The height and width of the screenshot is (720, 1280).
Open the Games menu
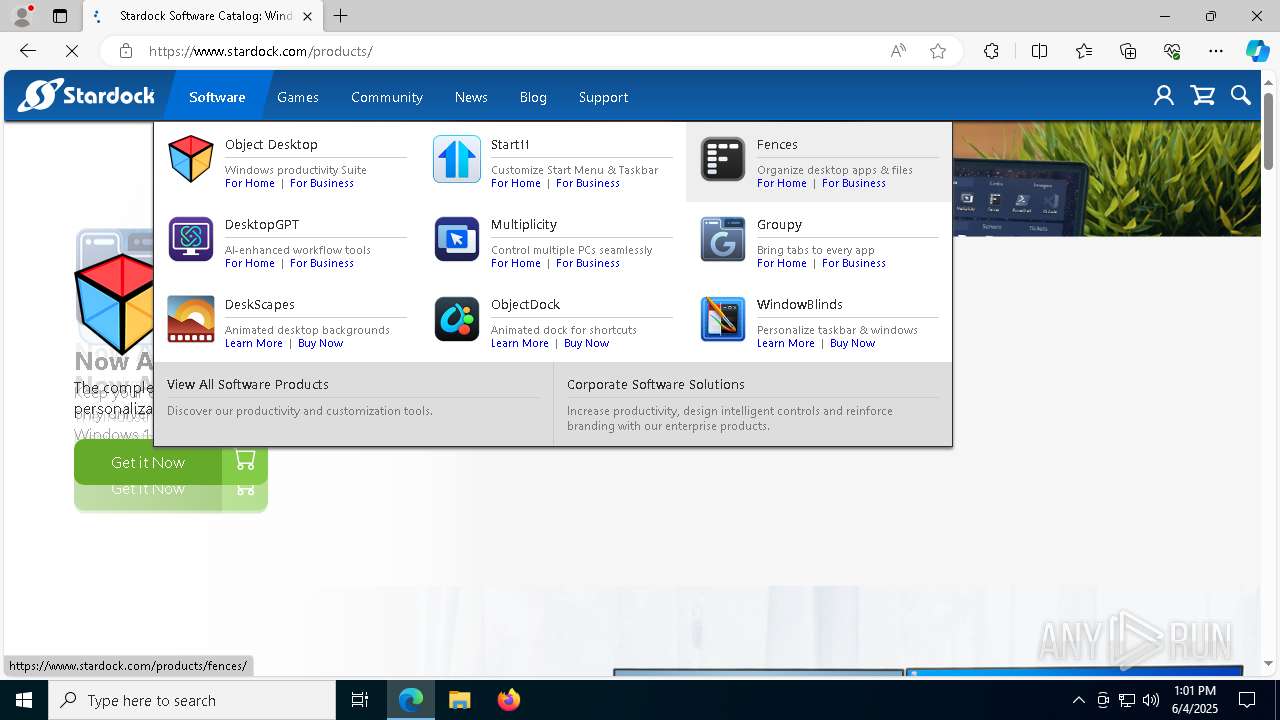click(298, 97)
